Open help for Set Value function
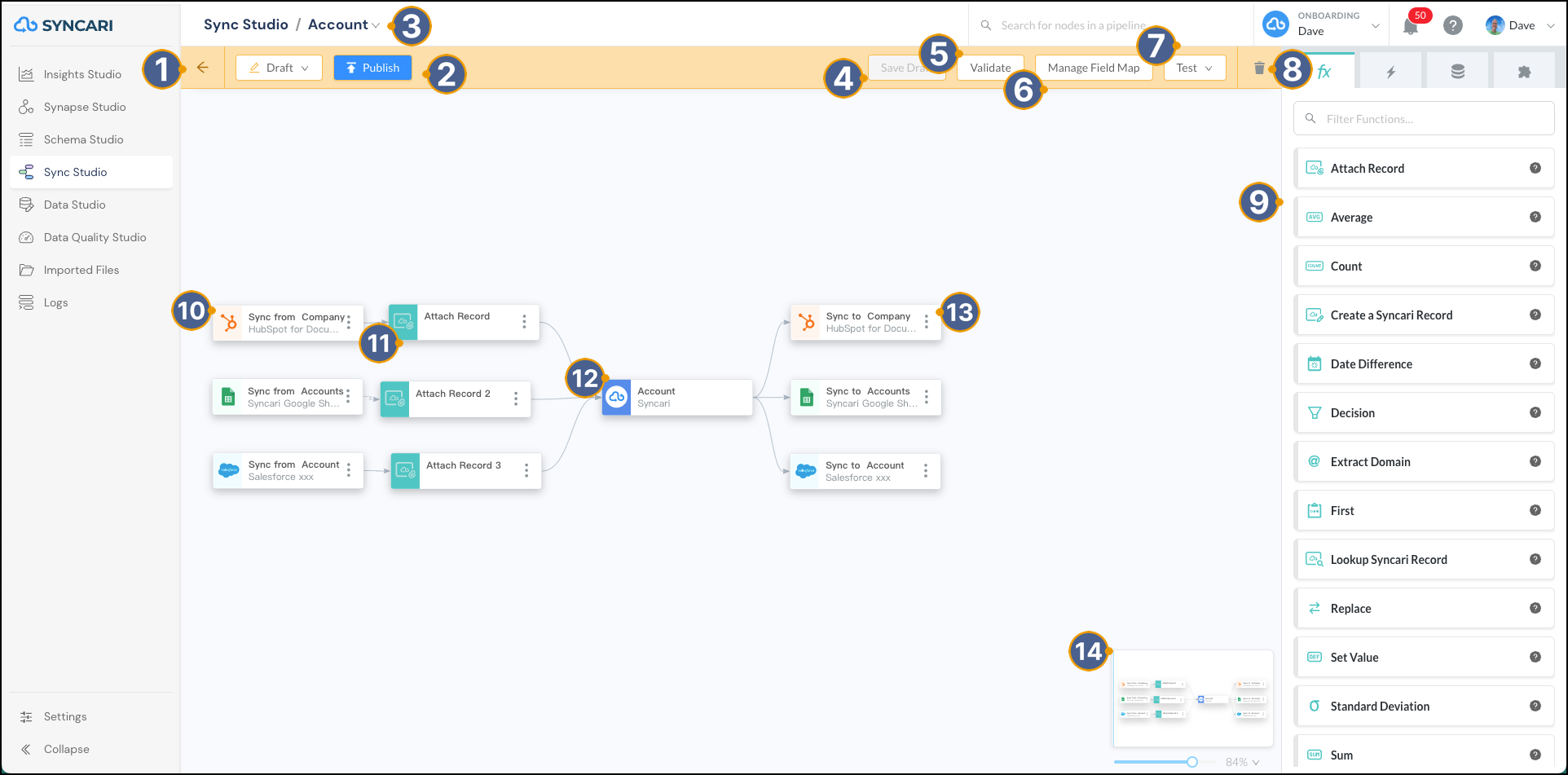Image resolution: width=1568 pixels, height=775 pixels. (1535, 657)
